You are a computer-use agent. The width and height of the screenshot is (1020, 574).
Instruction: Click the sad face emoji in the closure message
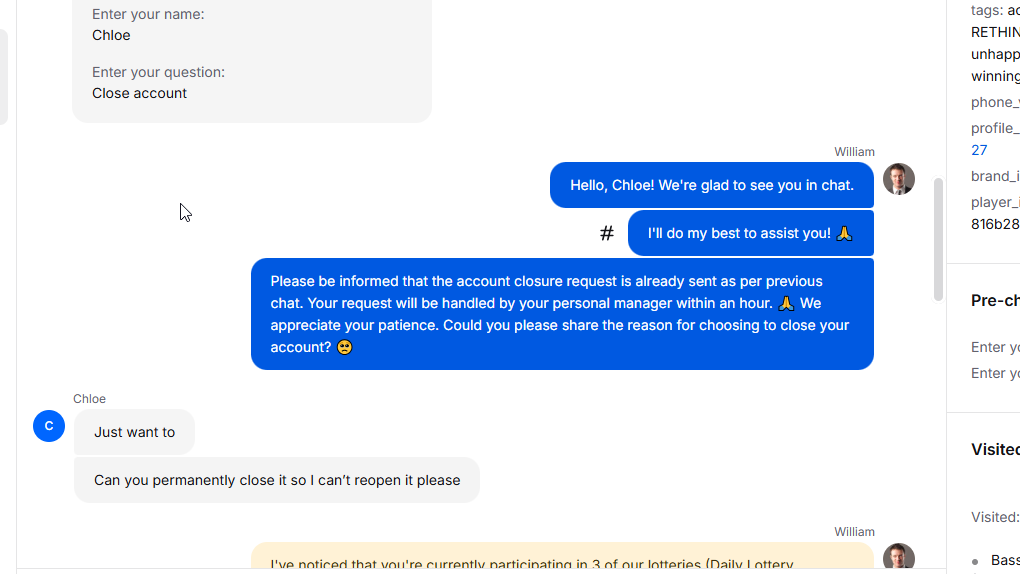click(345, 348)
